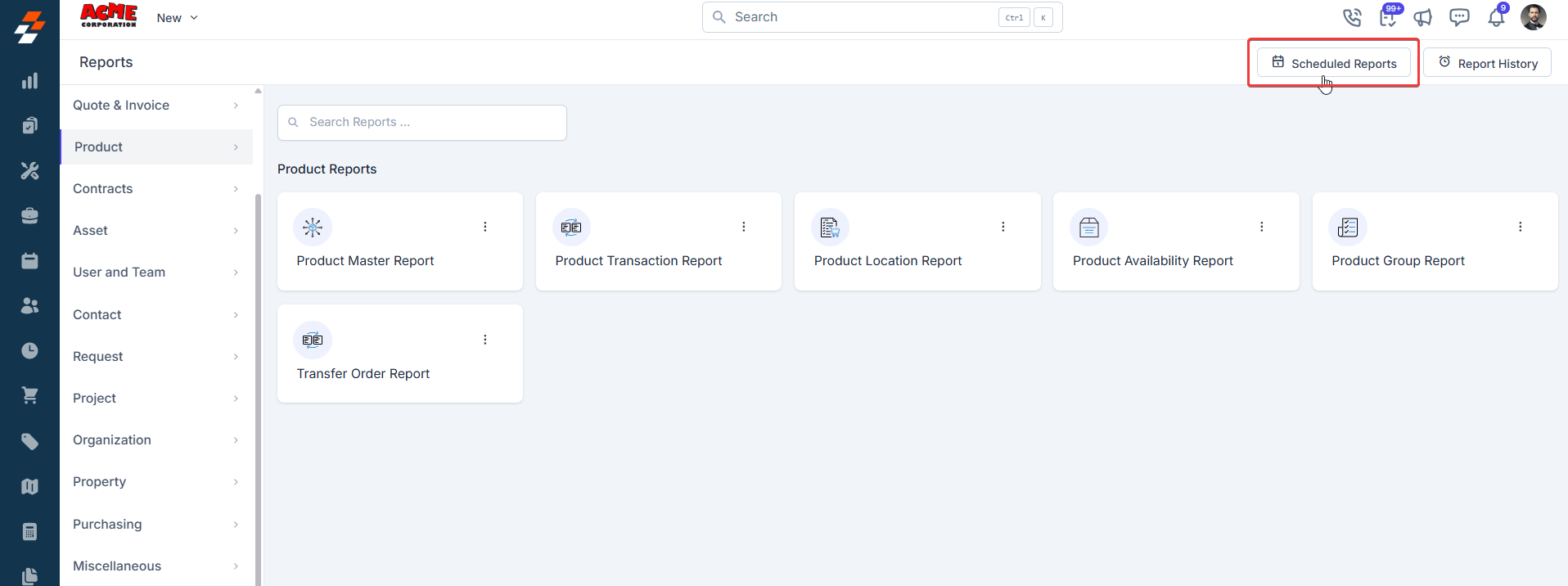Image resolution: width=1568 pixels, height=586 pixels.
Task: Open the briefcase sidebar icon
Action: [x=29, y=215]
